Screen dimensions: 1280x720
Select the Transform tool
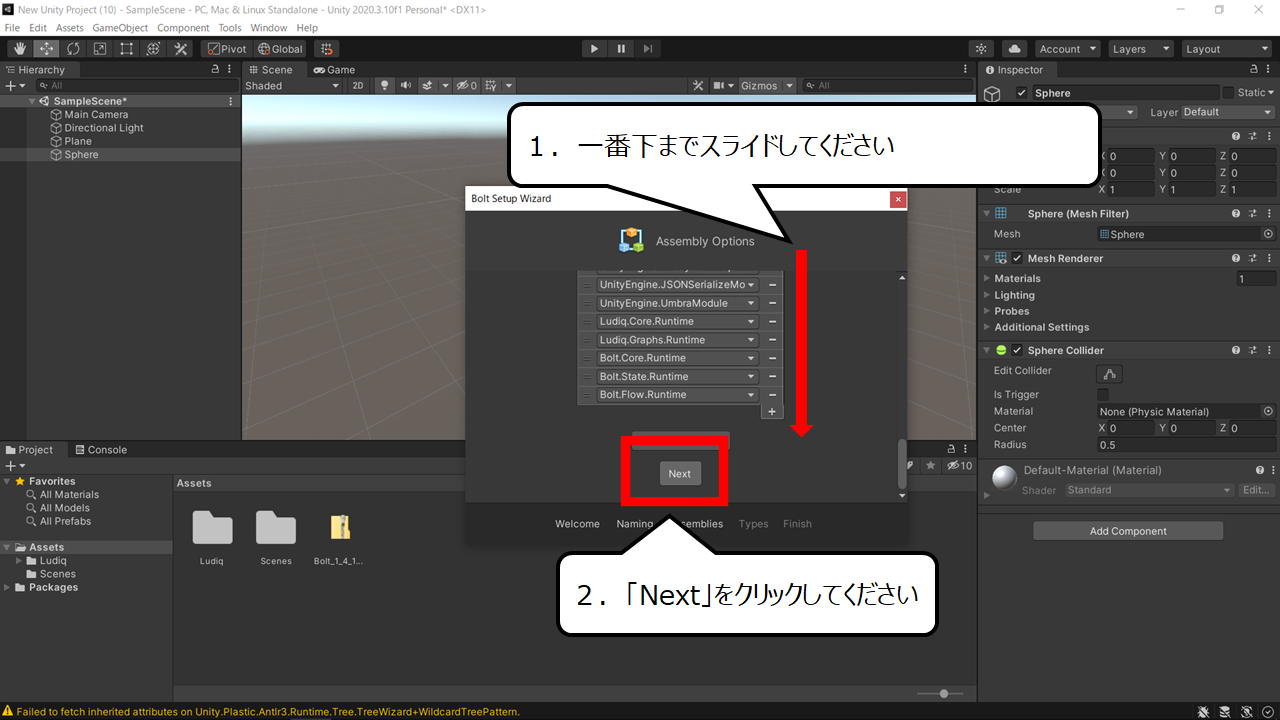point(154,48)
